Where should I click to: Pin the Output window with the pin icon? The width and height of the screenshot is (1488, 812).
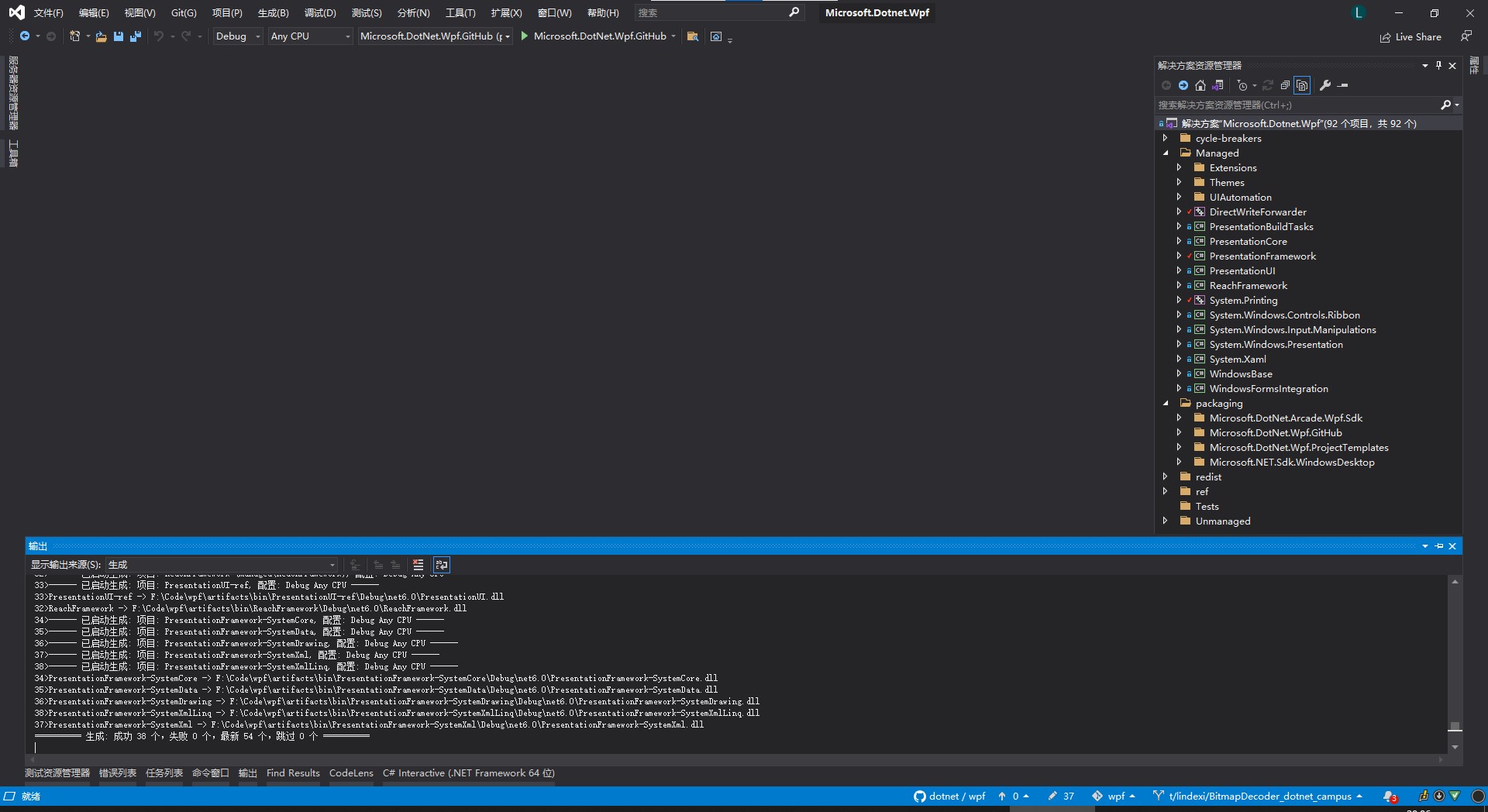[x=1439, y=546]
